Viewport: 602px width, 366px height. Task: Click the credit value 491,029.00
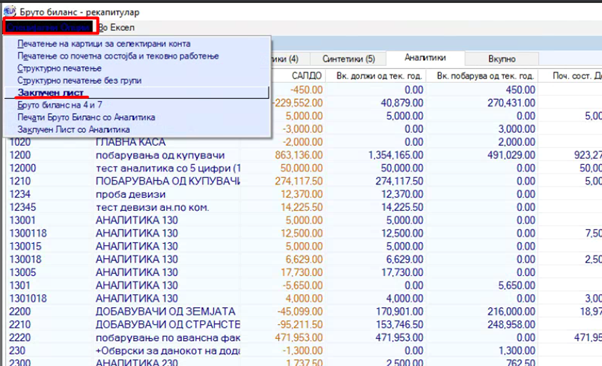click(x=511, y=155)
